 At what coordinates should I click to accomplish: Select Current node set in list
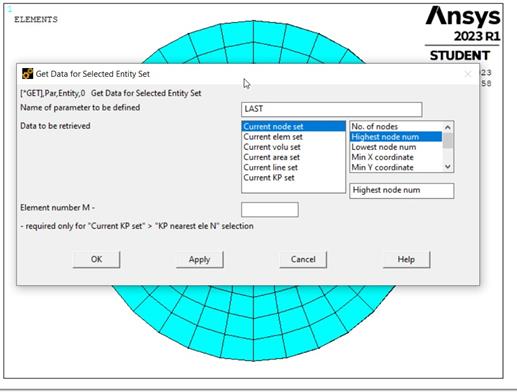pyautogui.click(x=293, y=127)
